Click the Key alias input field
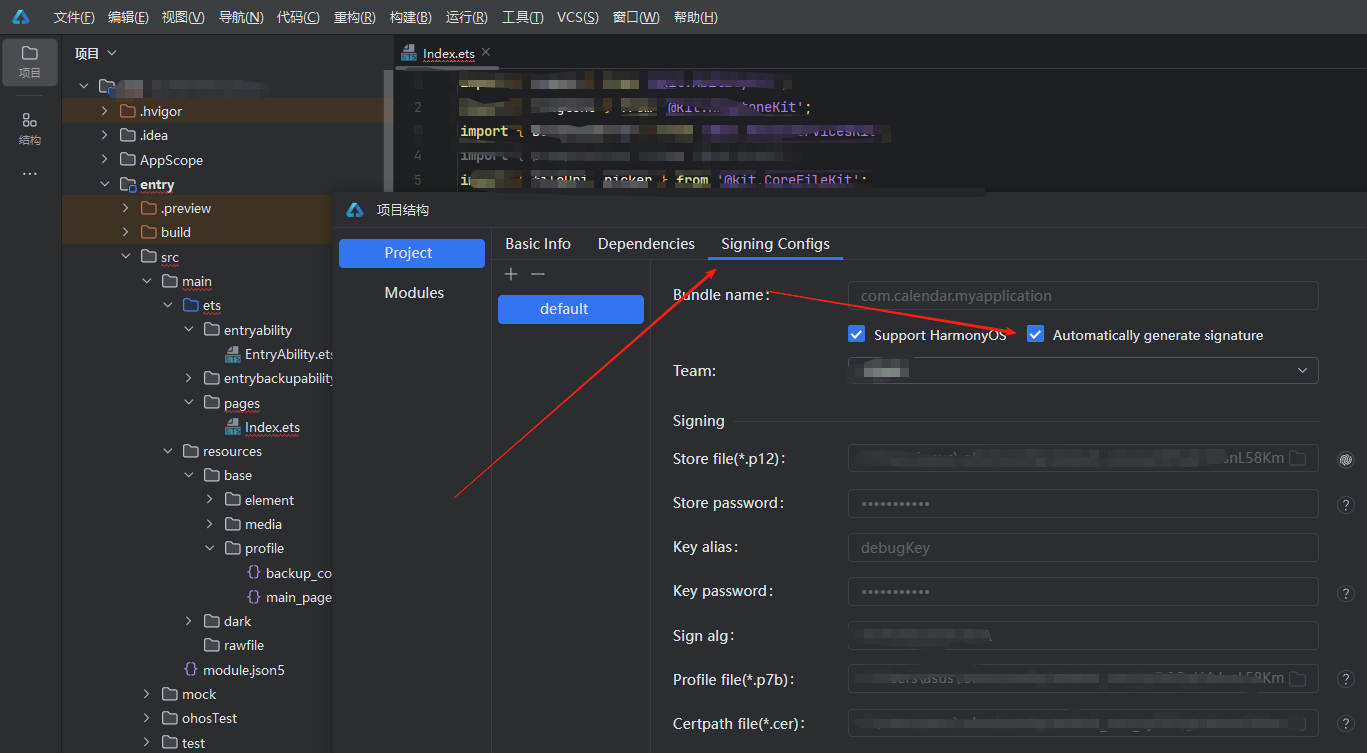The width and height of the screenshot is (1367, 753). (x=1082, y=548)
